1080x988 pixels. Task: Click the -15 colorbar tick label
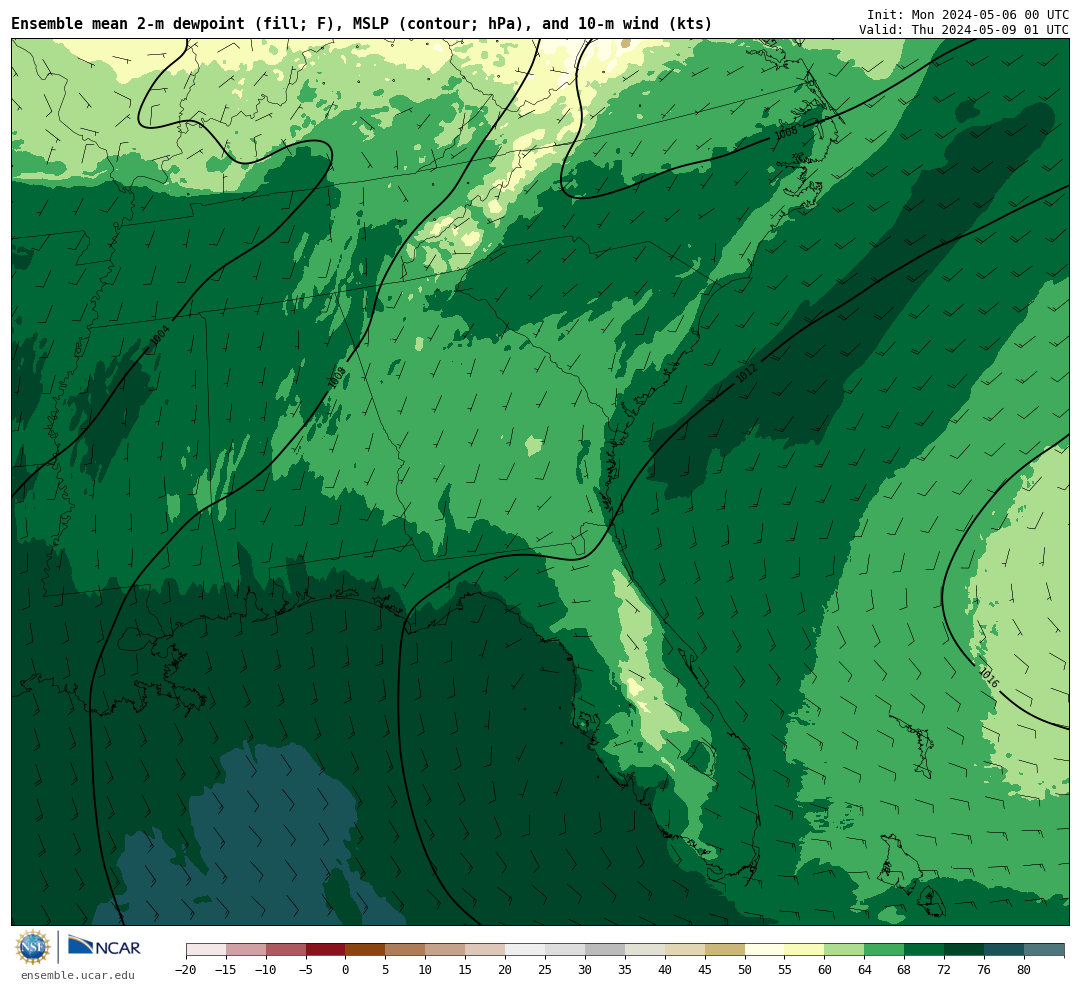(225, 970)
